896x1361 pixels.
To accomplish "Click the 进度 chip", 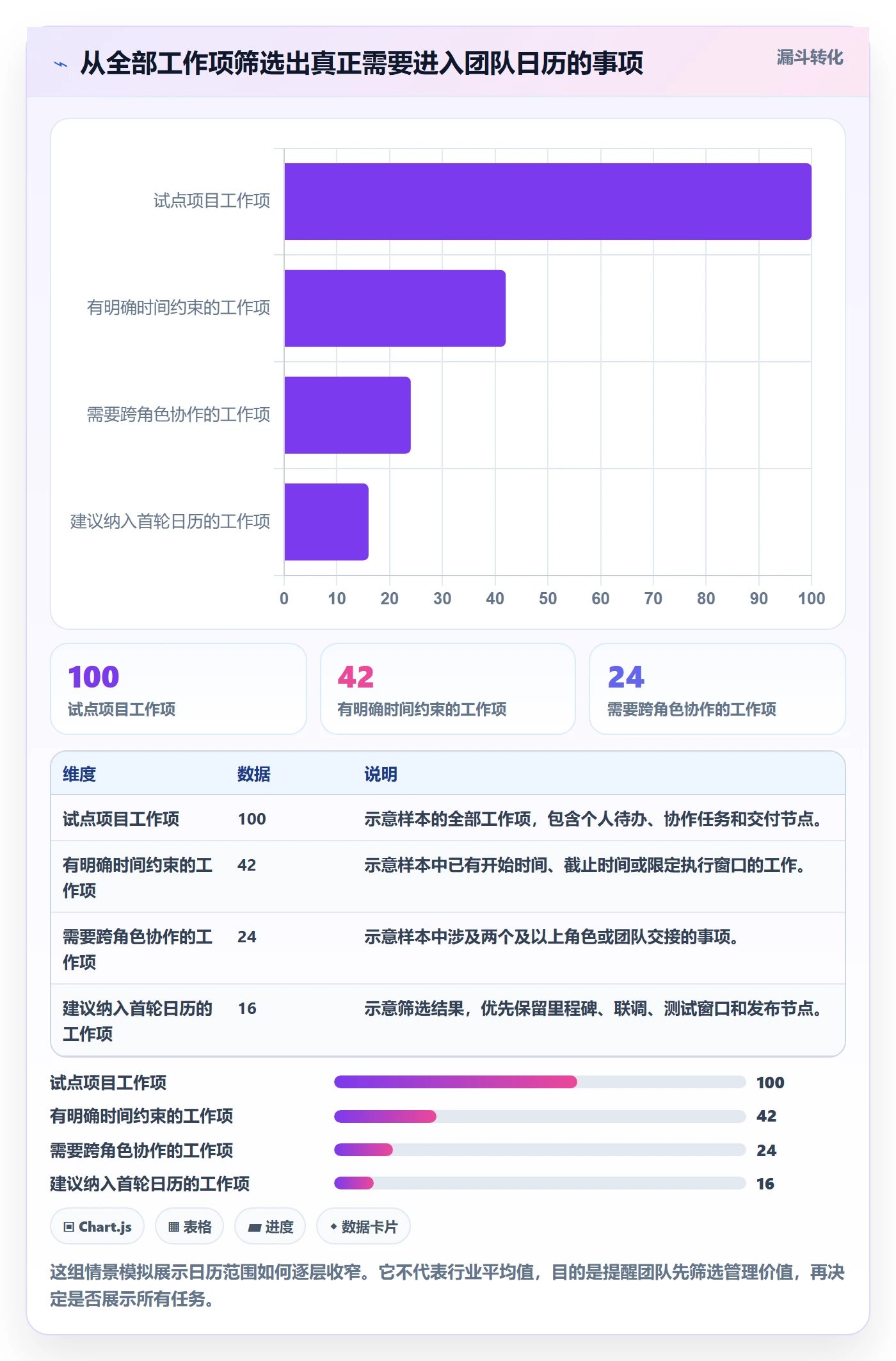I will (270, 1227).
